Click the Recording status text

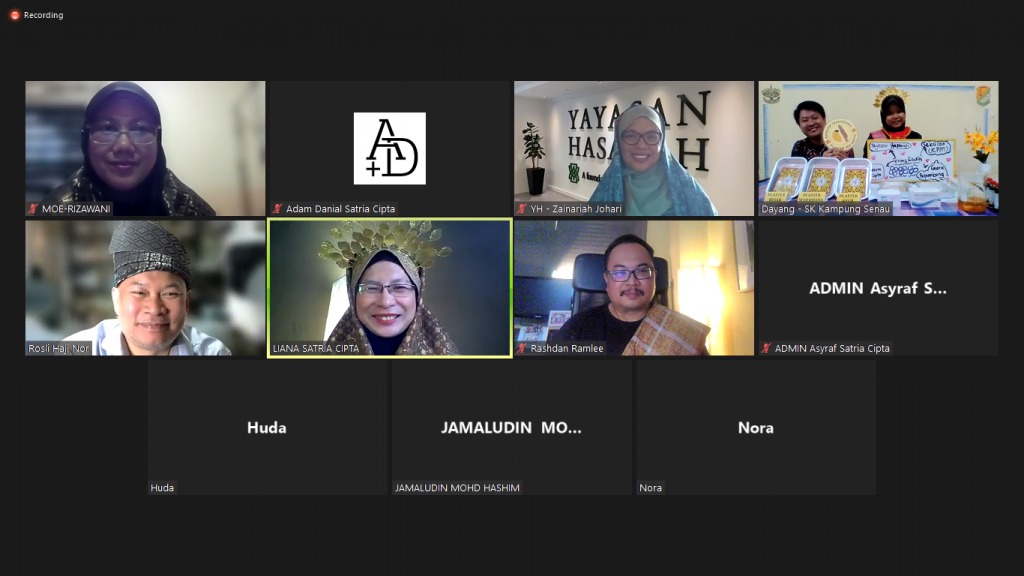(43, 15)
